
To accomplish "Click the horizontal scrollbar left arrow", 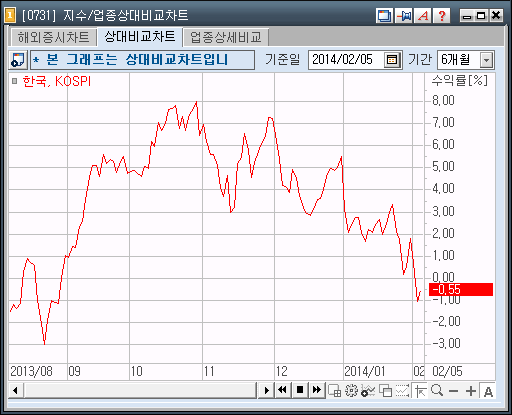I will (x=16, y=390).
